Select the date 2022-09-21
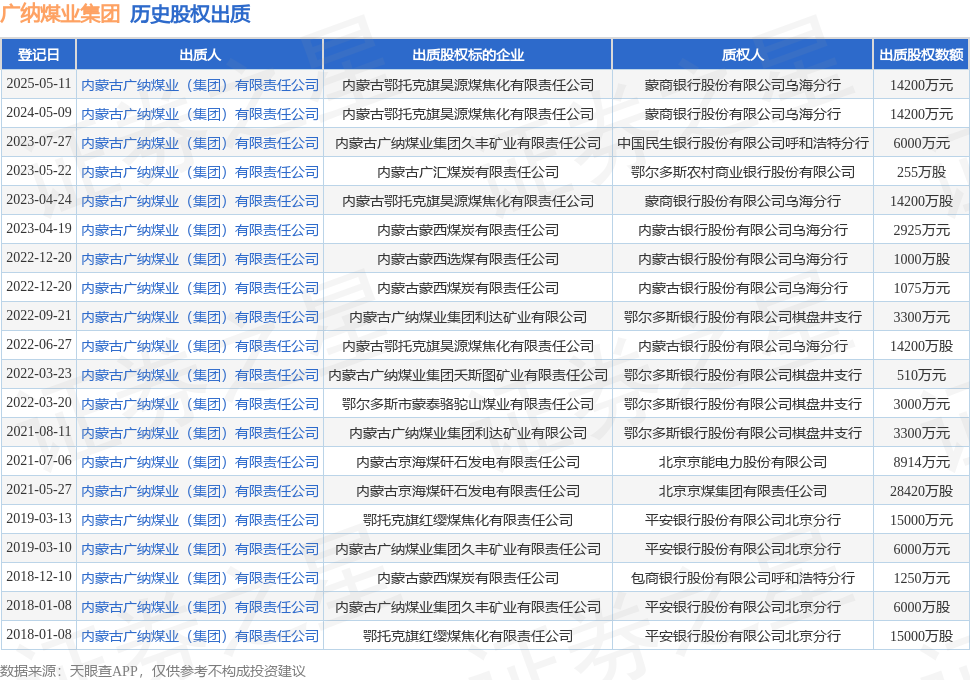The width and height of the screenshot is (970, 680). [38, 316]
